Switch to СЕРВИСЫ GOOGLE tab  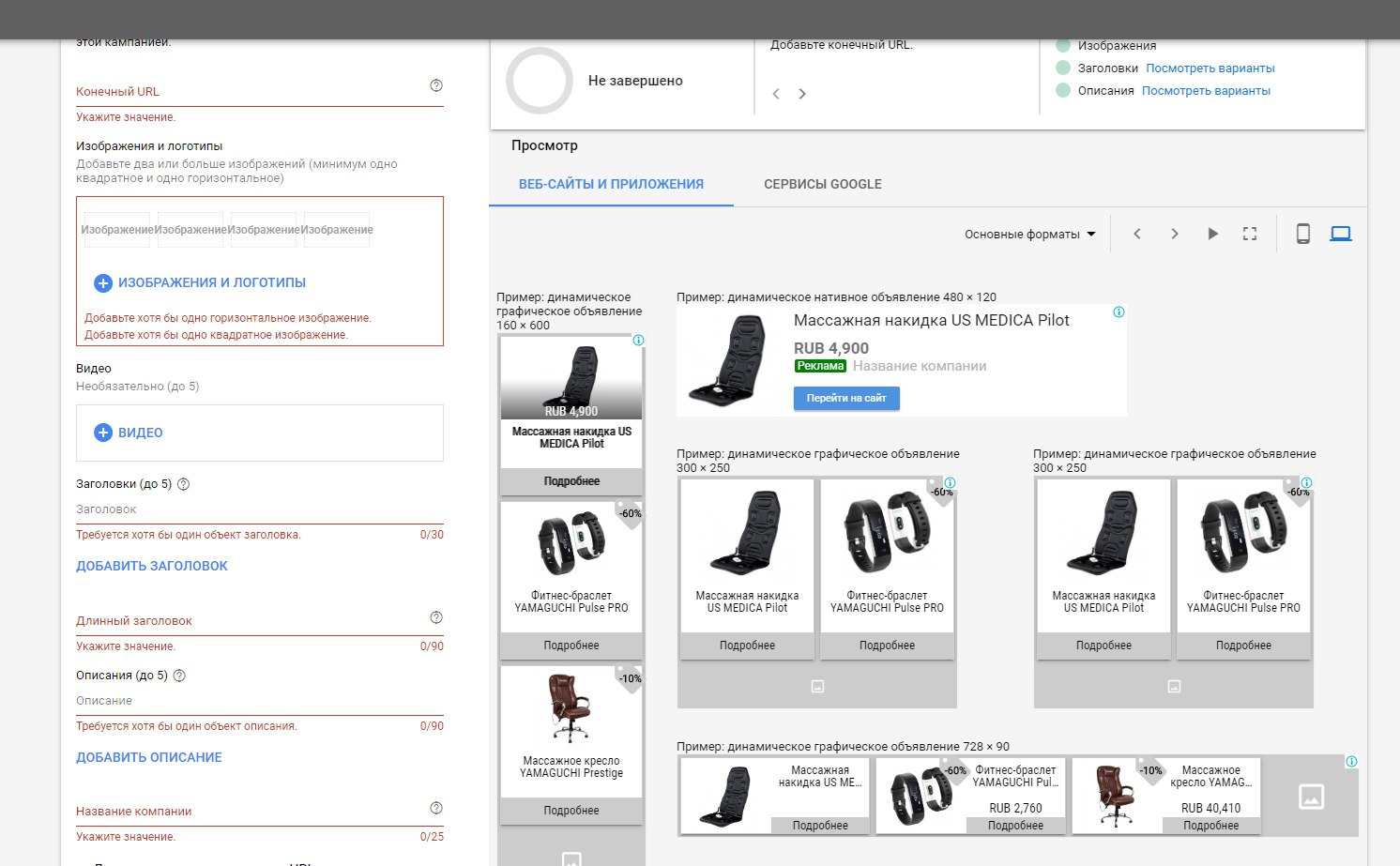(x=823, y=184)
